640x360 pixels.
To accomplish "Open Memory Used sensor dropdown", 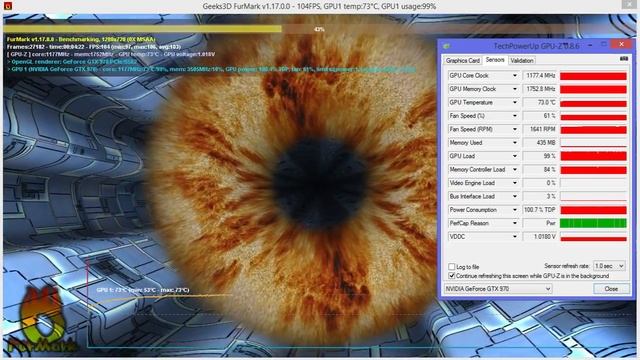I will [514, 143].
